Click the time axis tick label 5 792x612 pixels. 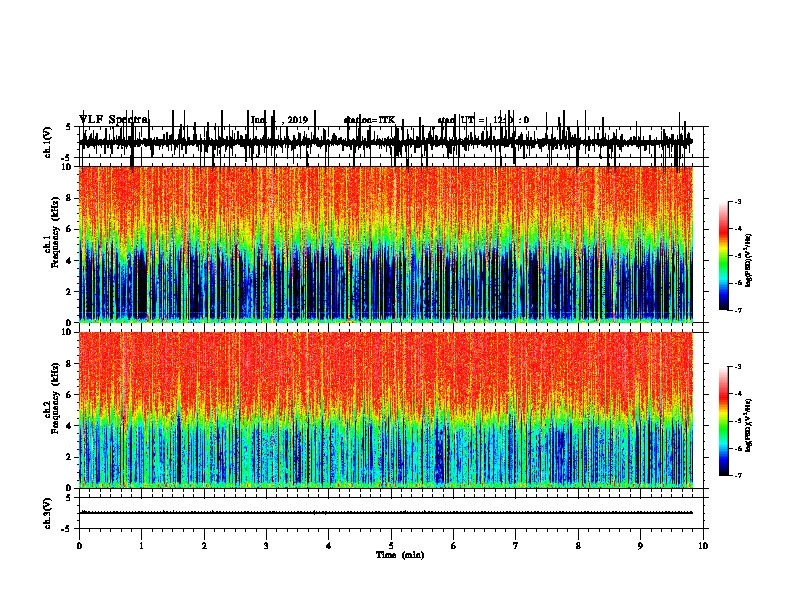[x=391, y=546]
